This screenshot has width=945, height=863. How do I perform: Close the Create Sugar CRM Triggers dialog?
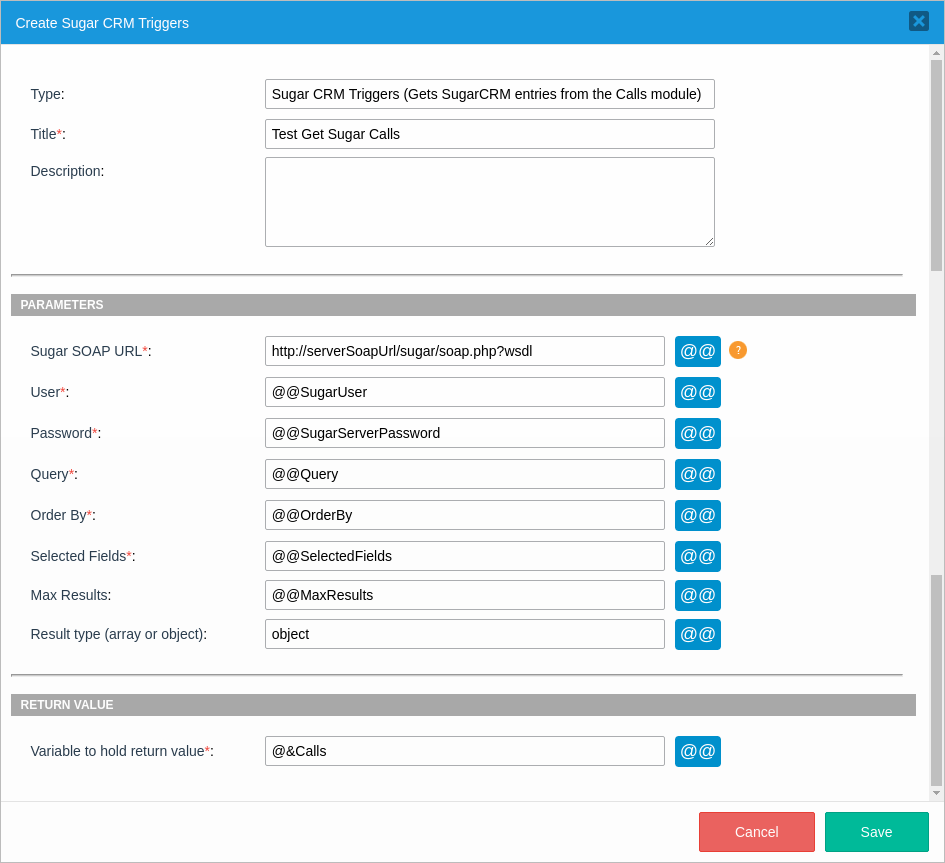pos(918,21)
